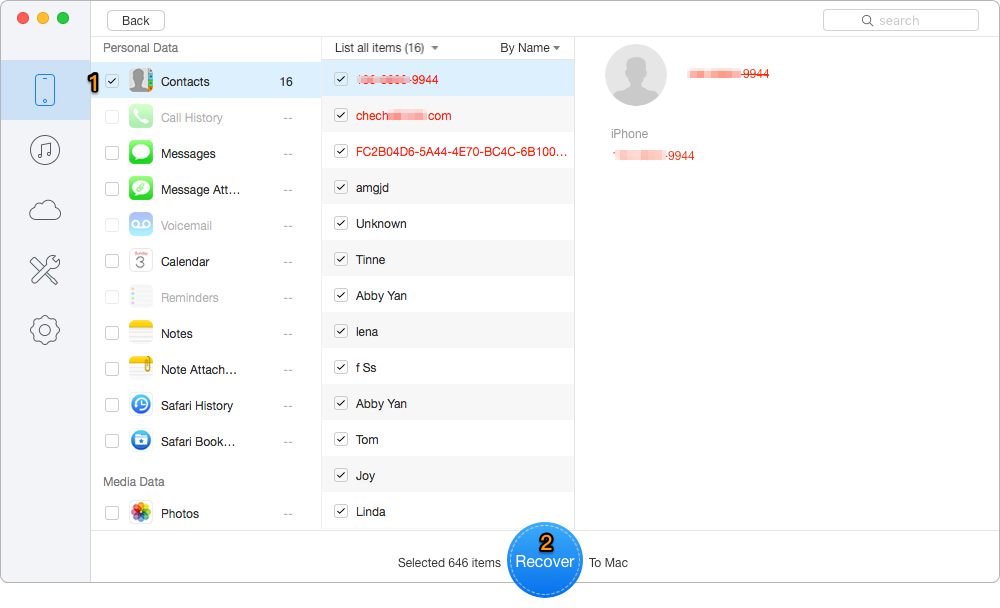This screenshot has width=1000, height=608.
Task: Focus the search input field
Action: (x=901, y=20)
